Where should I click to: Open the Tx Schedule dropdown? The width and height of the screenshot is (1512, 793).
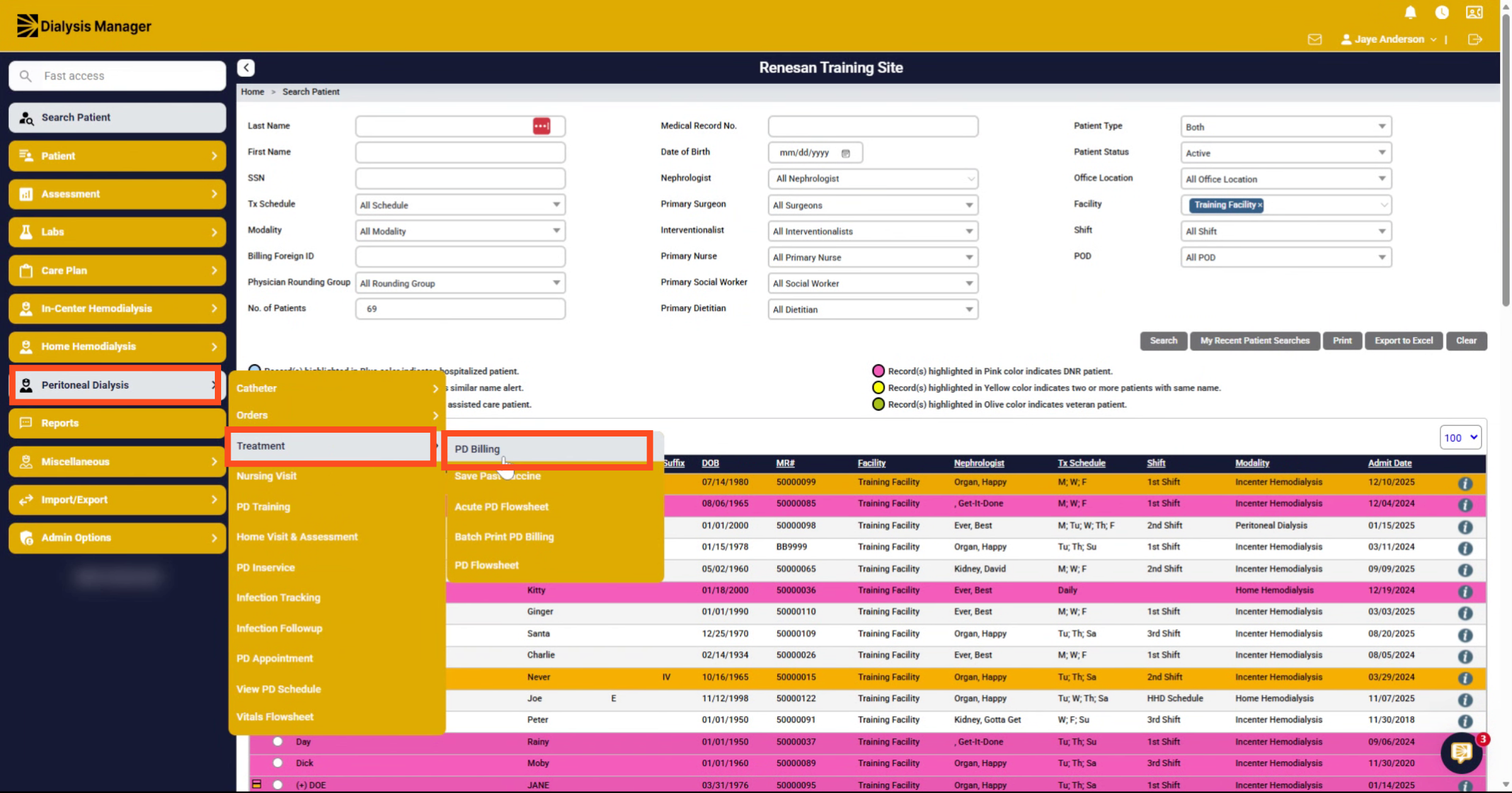click(460, 205)
